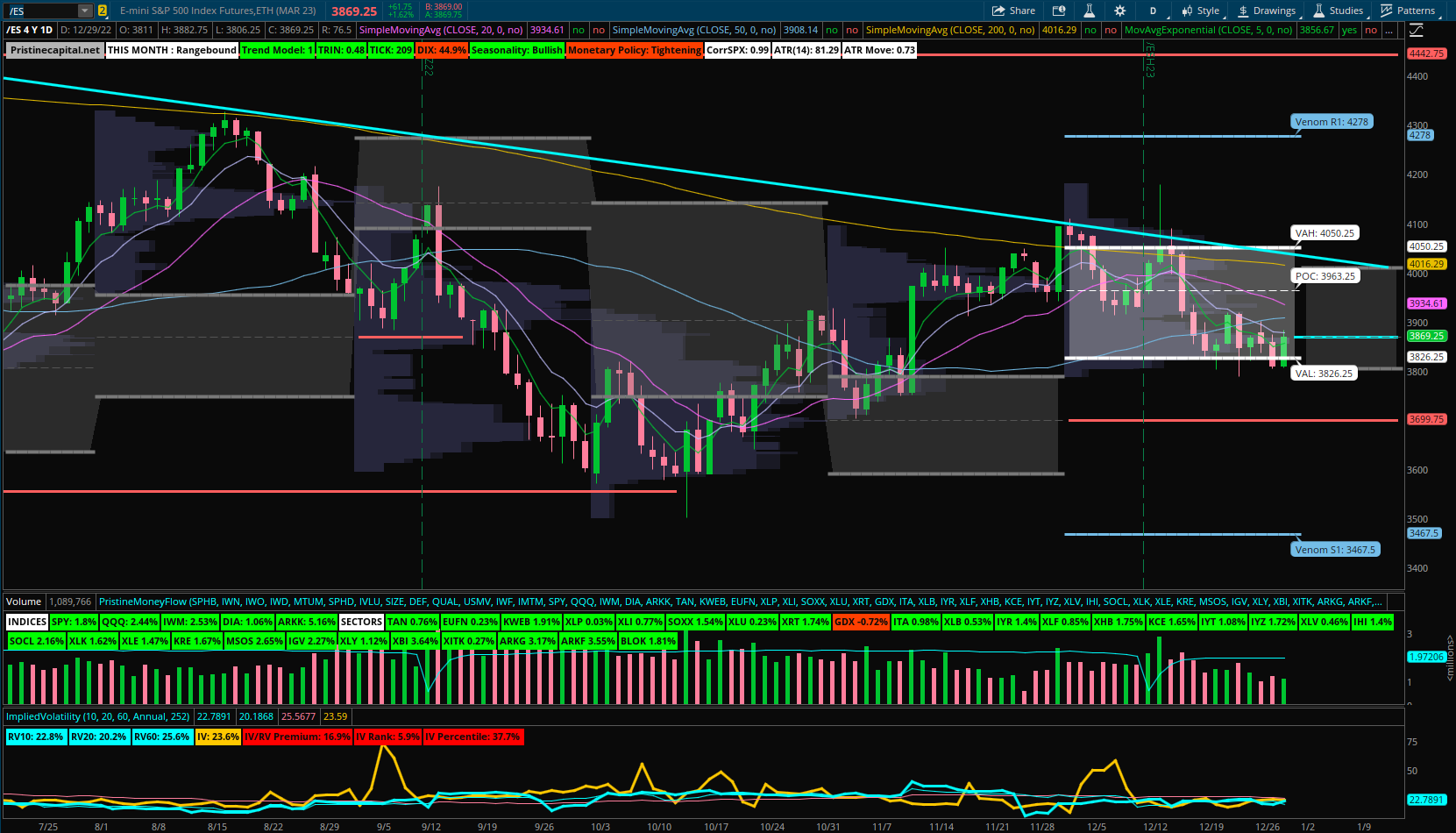Click the 3869.25 green price tag
Viewport: 1456px width, 833px height.
1426,336
